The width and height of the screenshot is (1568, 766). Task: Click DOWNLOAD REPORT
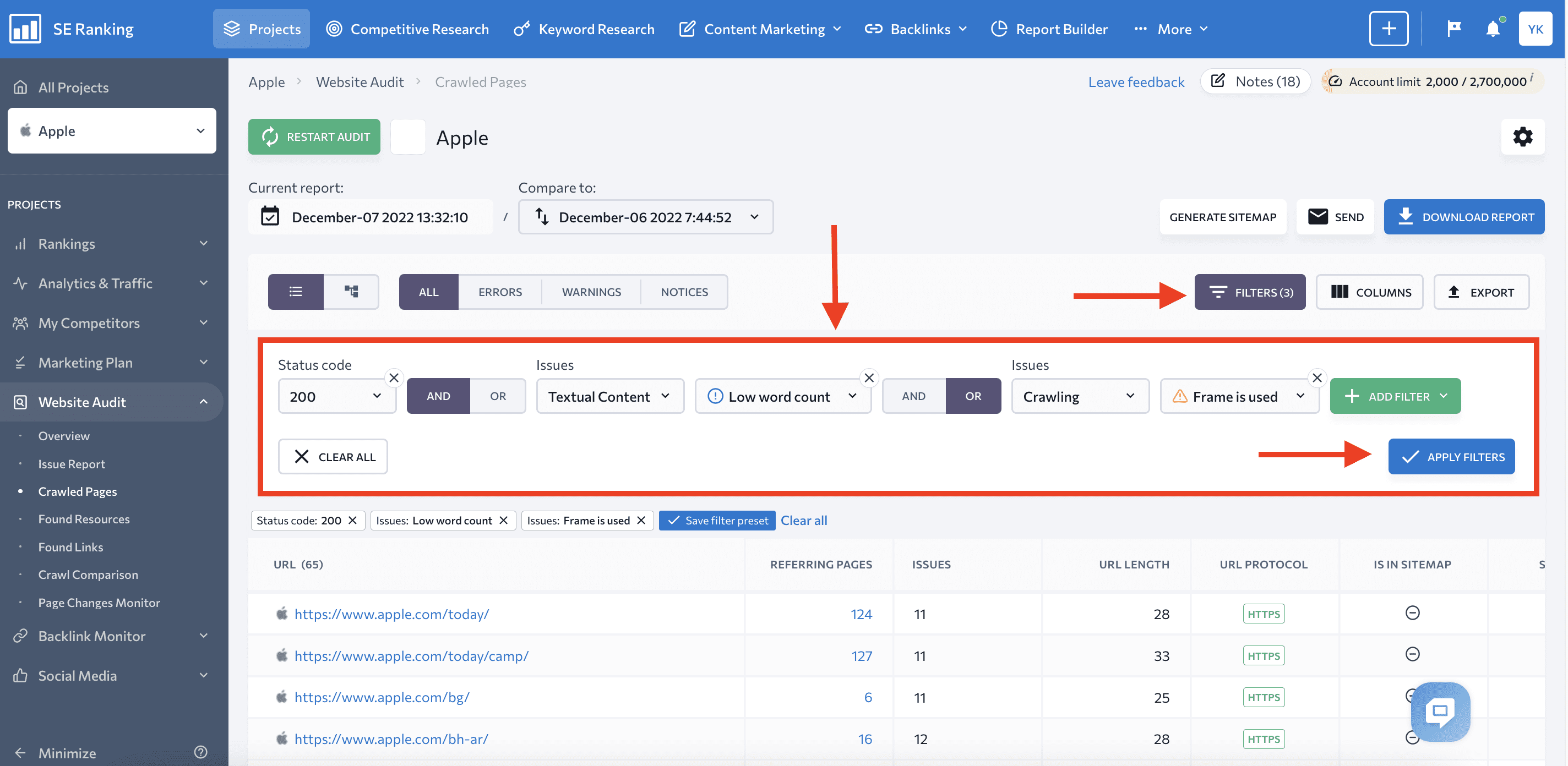click(x=1464, y=217)
